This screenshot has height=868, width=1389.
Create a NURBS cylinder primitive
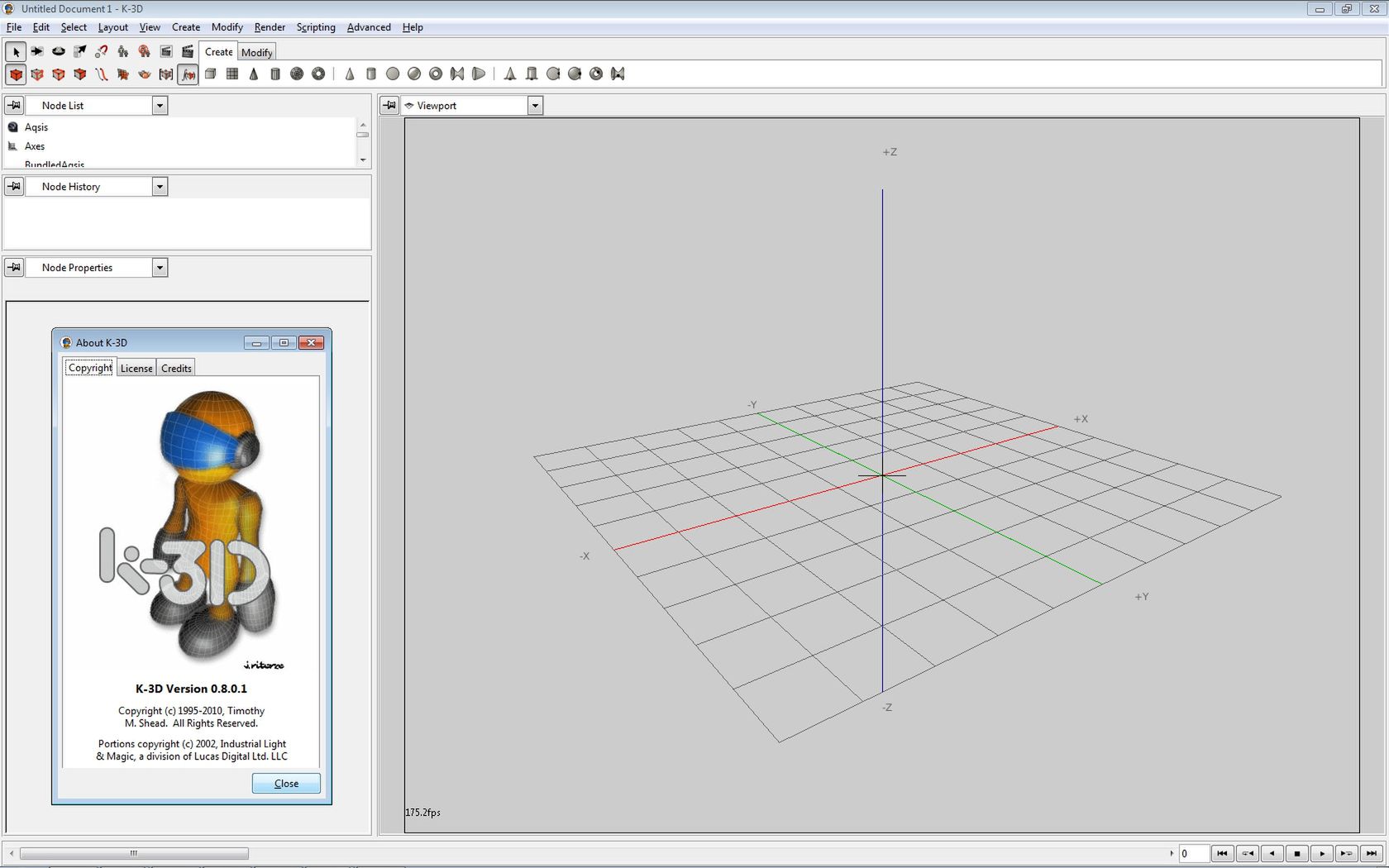[x=532, y=74]
